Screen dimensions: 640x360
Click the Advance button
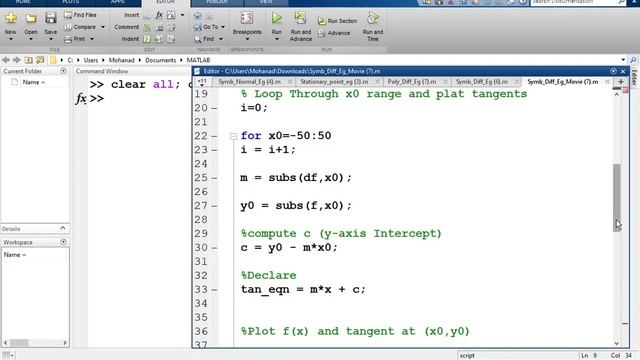click(334, 33)
